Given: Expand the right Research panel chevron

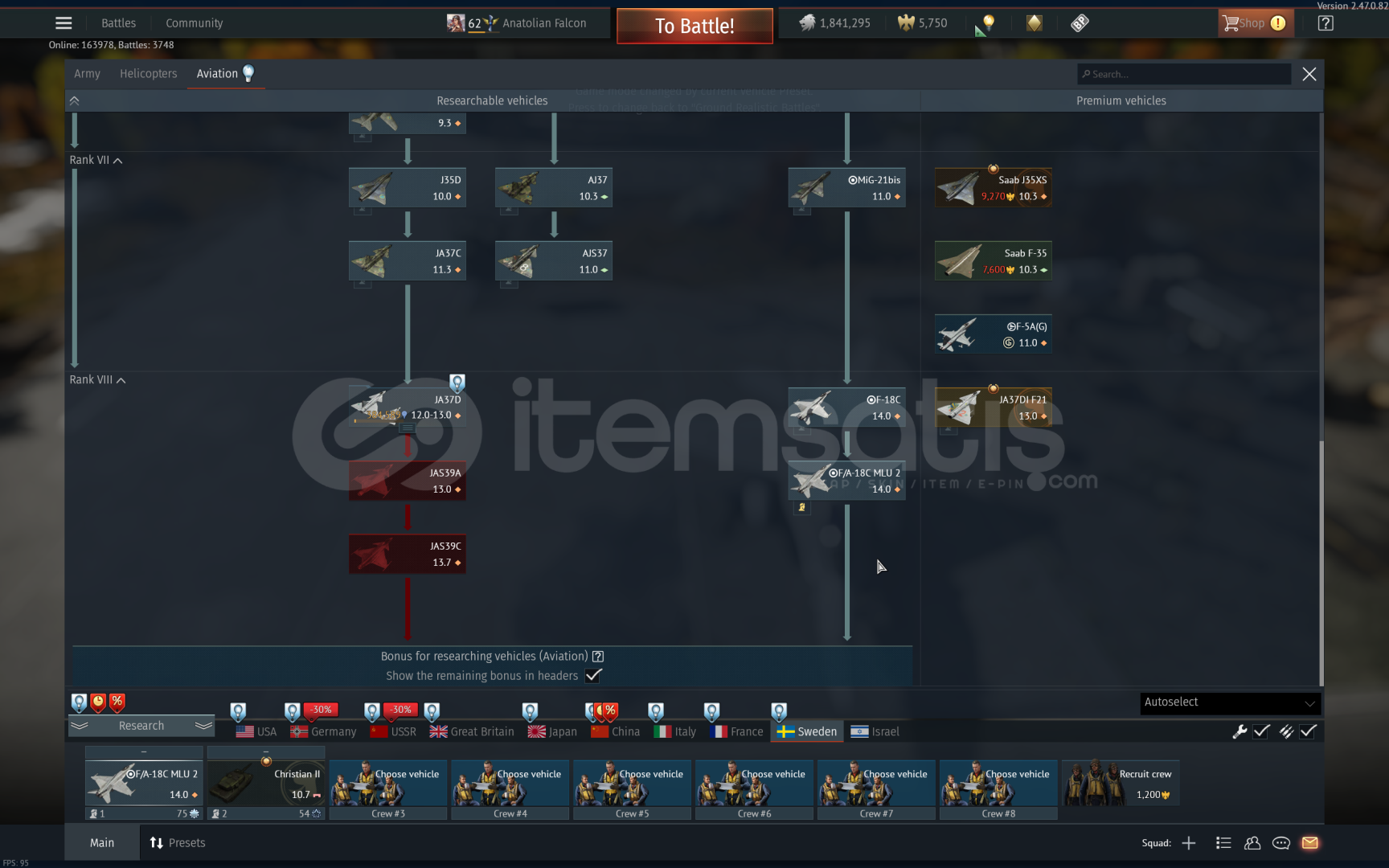Looking at the screenshot, I should pyautogui.click(x=204, y=726).
